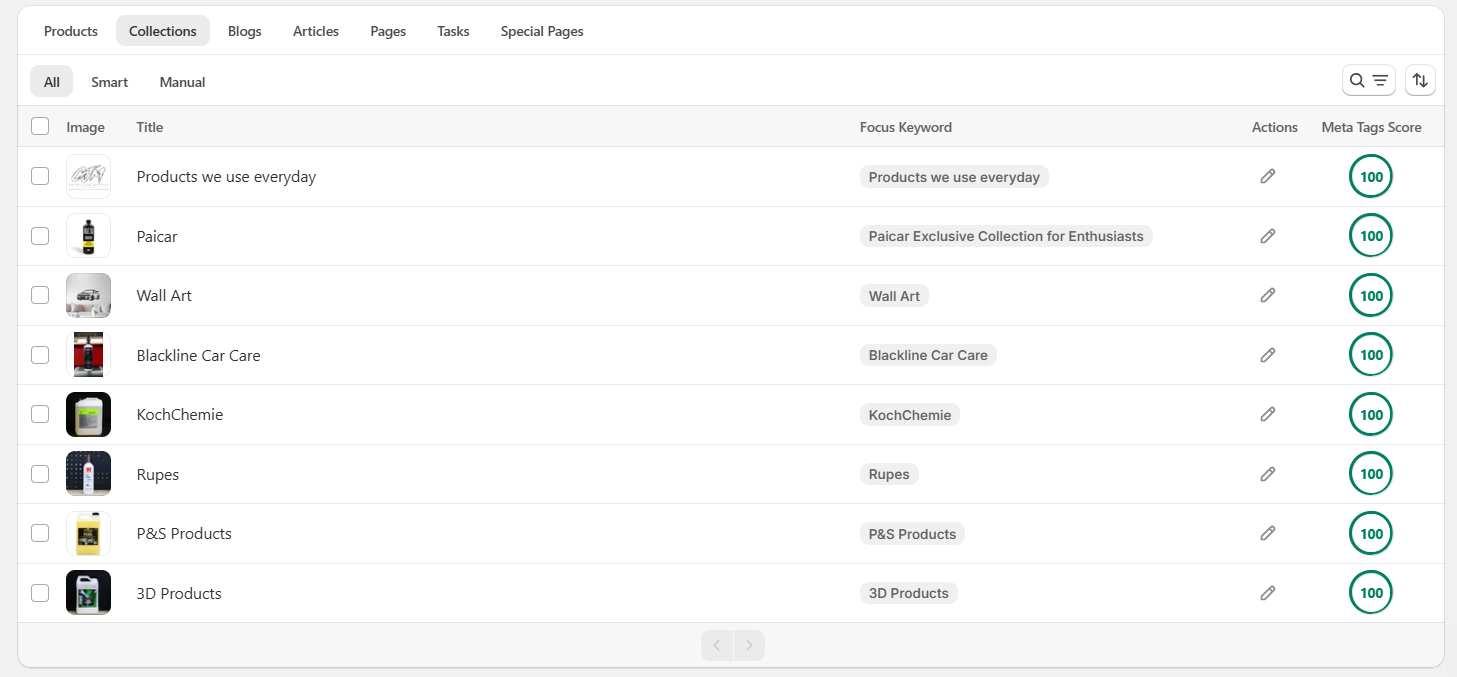Open the editor pencil for Blackline Car Care
The height and width of the screenshot is (677, 1457).
(x=1268, y=355)
